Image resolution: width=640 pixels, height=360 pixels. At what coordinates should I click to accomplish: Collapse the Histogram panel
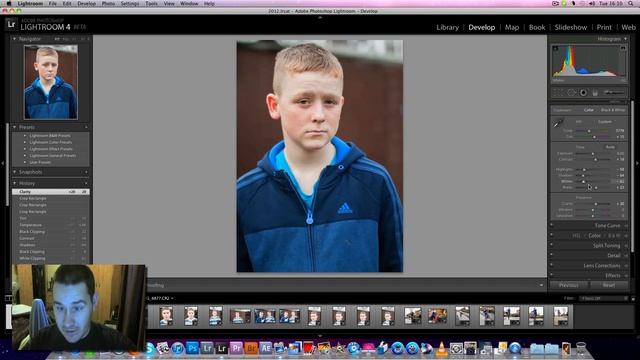coord(626,39)
